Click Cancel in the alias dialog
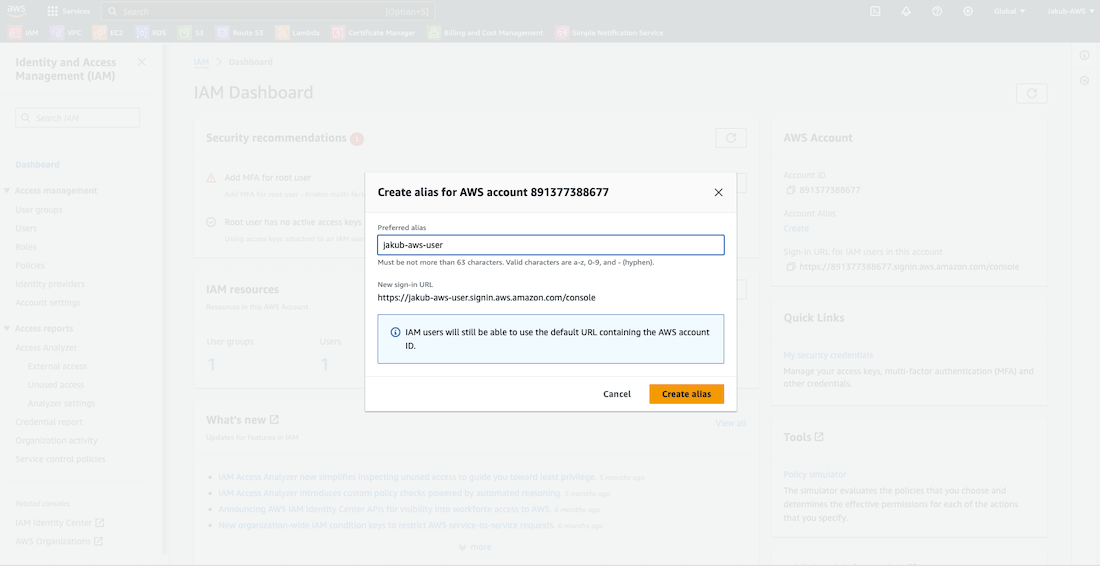This screenshot has height=566, width=1100. coord(617,394)
